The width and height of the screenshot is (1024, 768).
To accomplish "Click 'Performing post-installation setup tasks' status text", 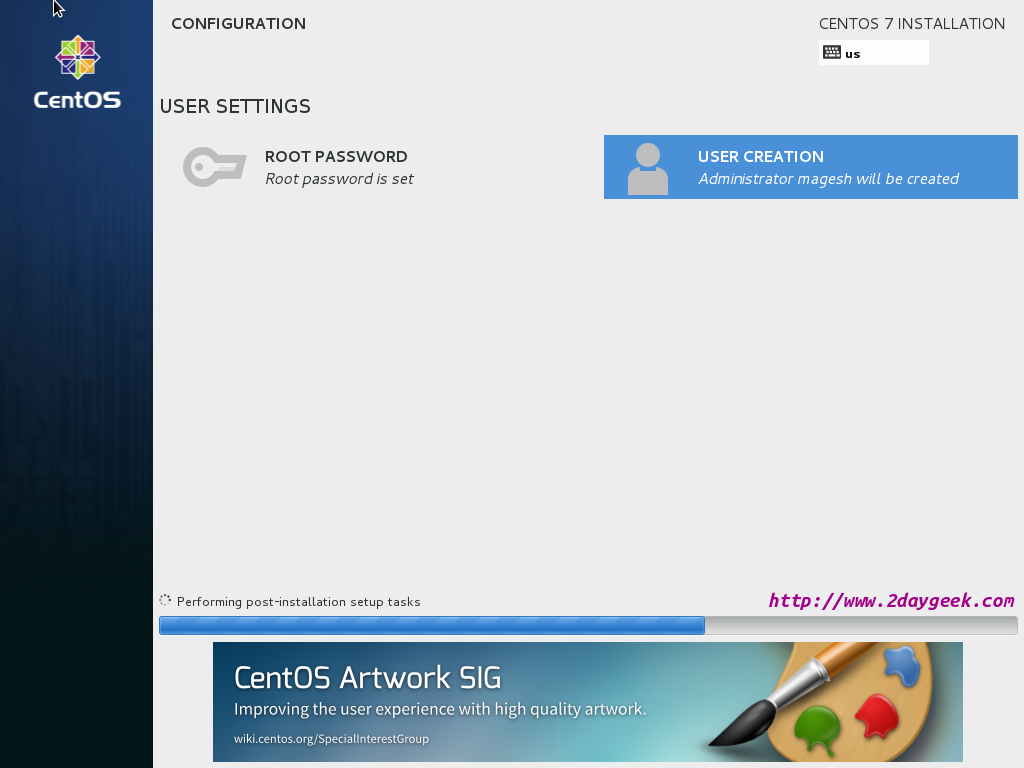I will 298,601.
